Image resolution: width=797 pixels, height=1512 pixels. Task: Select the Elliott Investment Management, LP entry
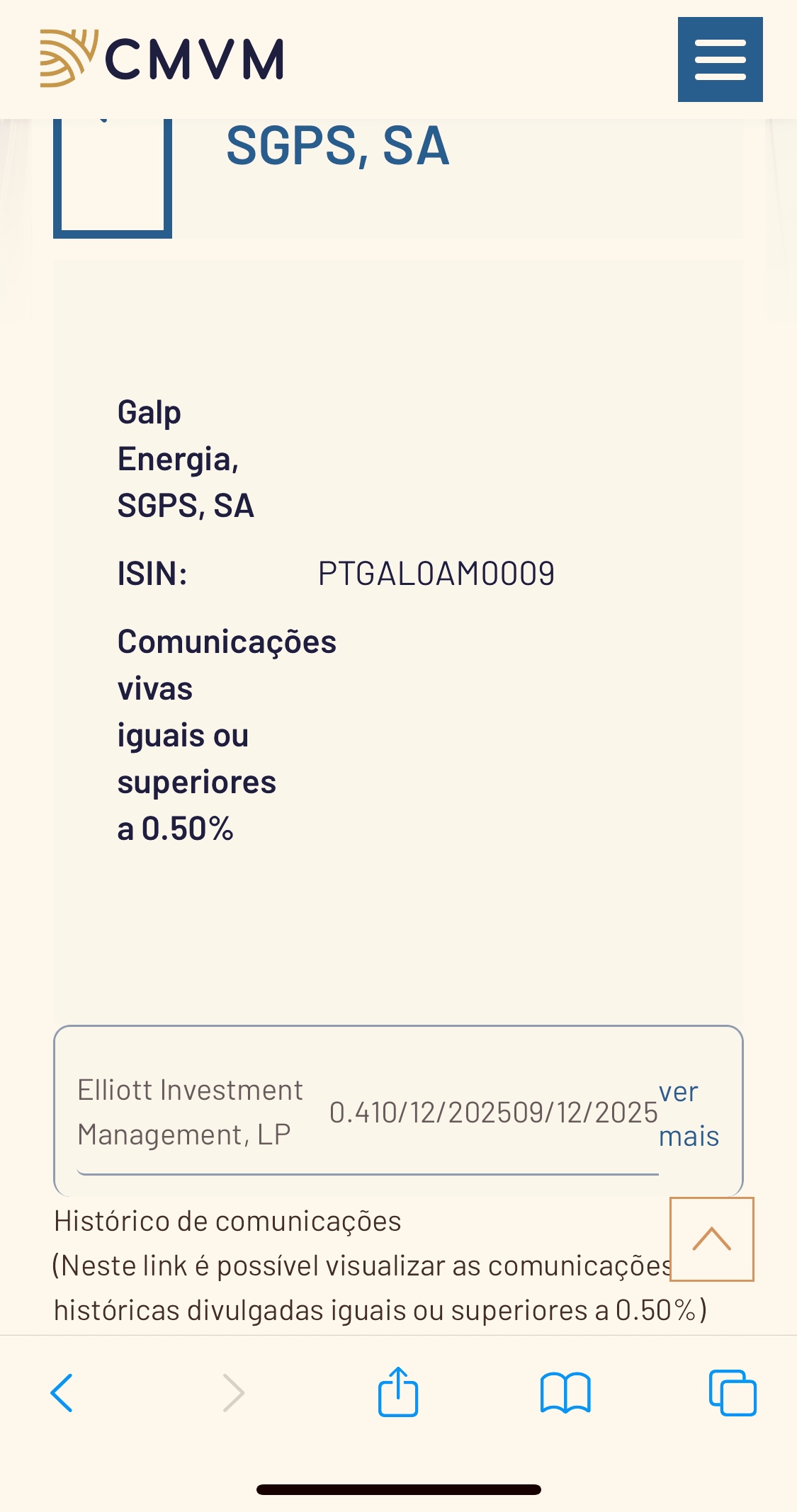[190, 1112]
